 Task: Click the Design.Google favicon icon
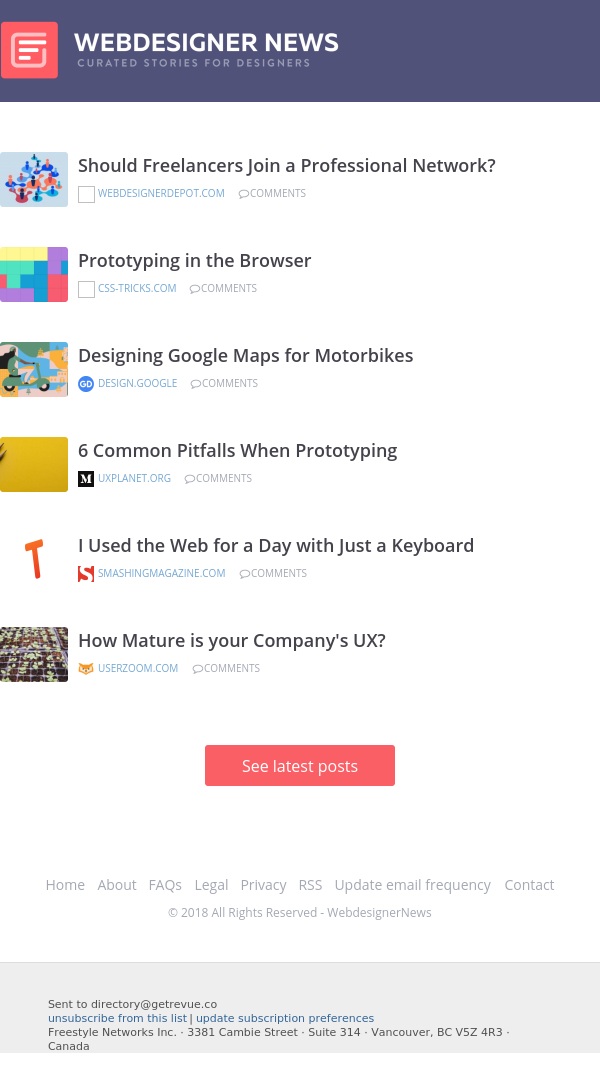click(86, 384)
